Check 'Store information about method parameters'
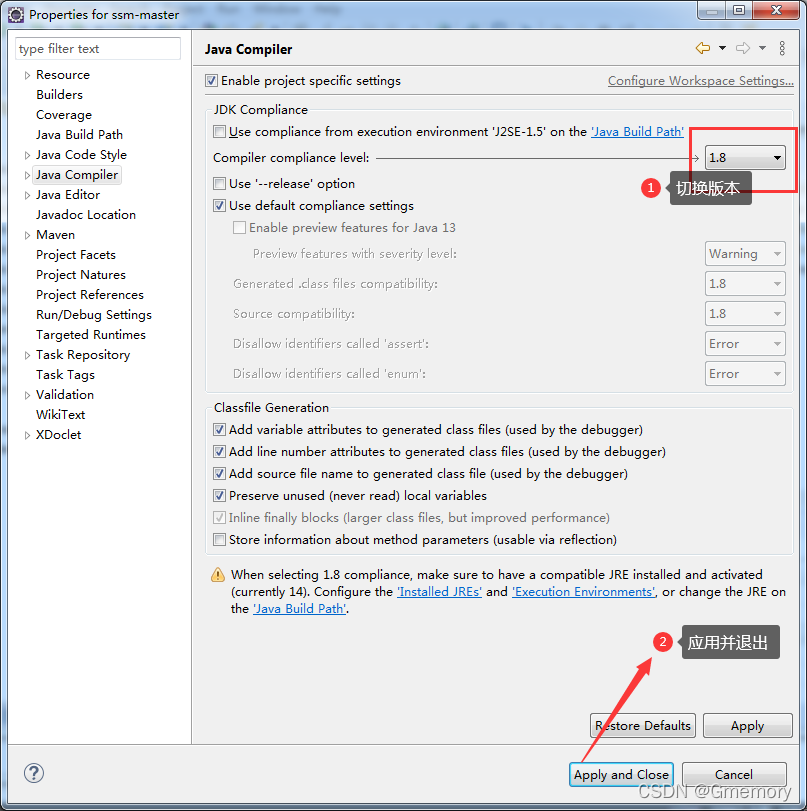The width and height of the screenshot is (807, 811). [219, 539]
